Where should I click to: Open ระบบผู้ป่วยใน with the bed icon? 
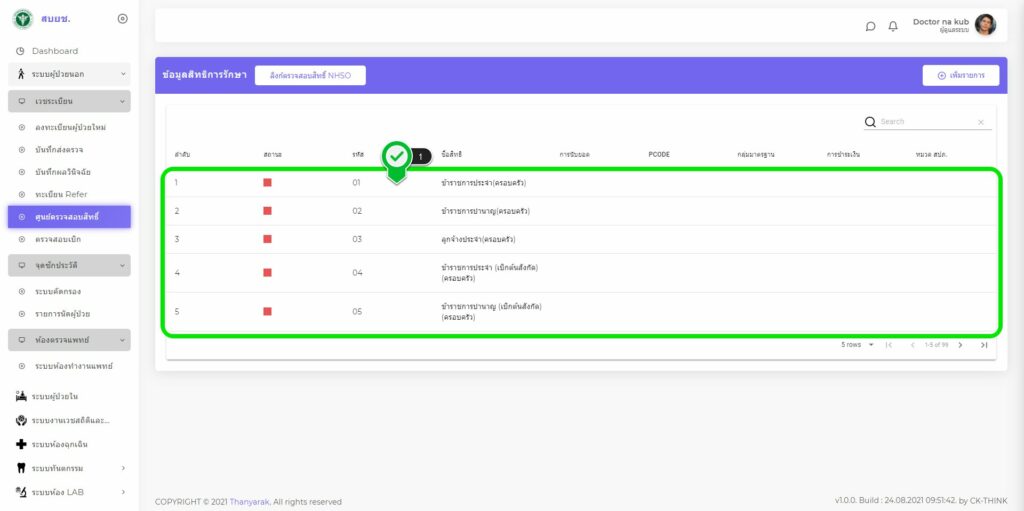(21, 397)
